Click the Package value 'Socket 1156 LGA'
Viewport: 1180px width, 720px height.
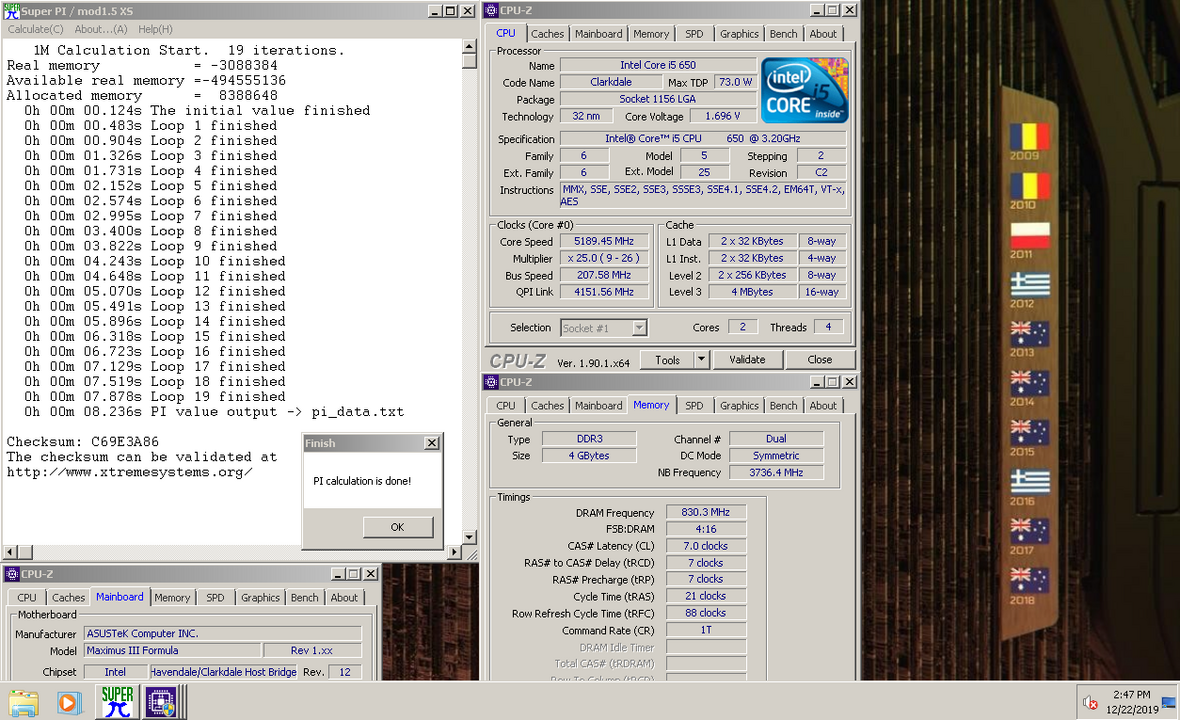(658, 99)
